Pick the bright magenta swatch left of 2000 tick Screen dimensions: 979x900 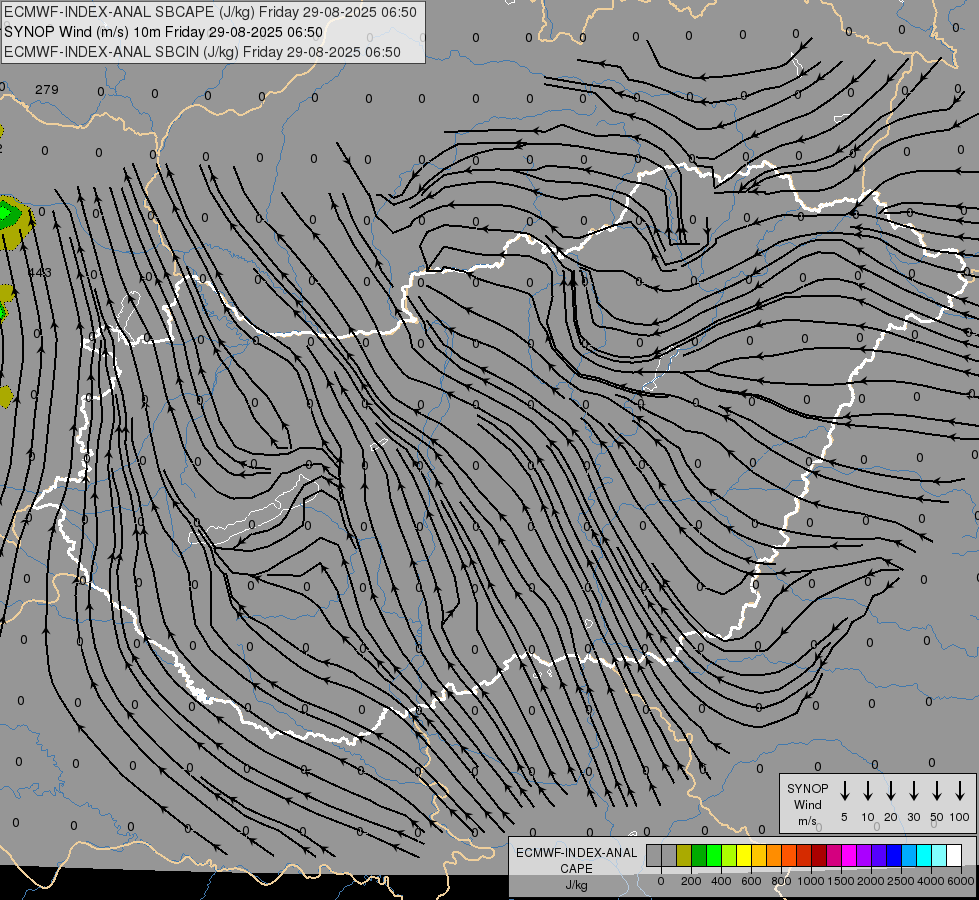(x=849, y=855)
